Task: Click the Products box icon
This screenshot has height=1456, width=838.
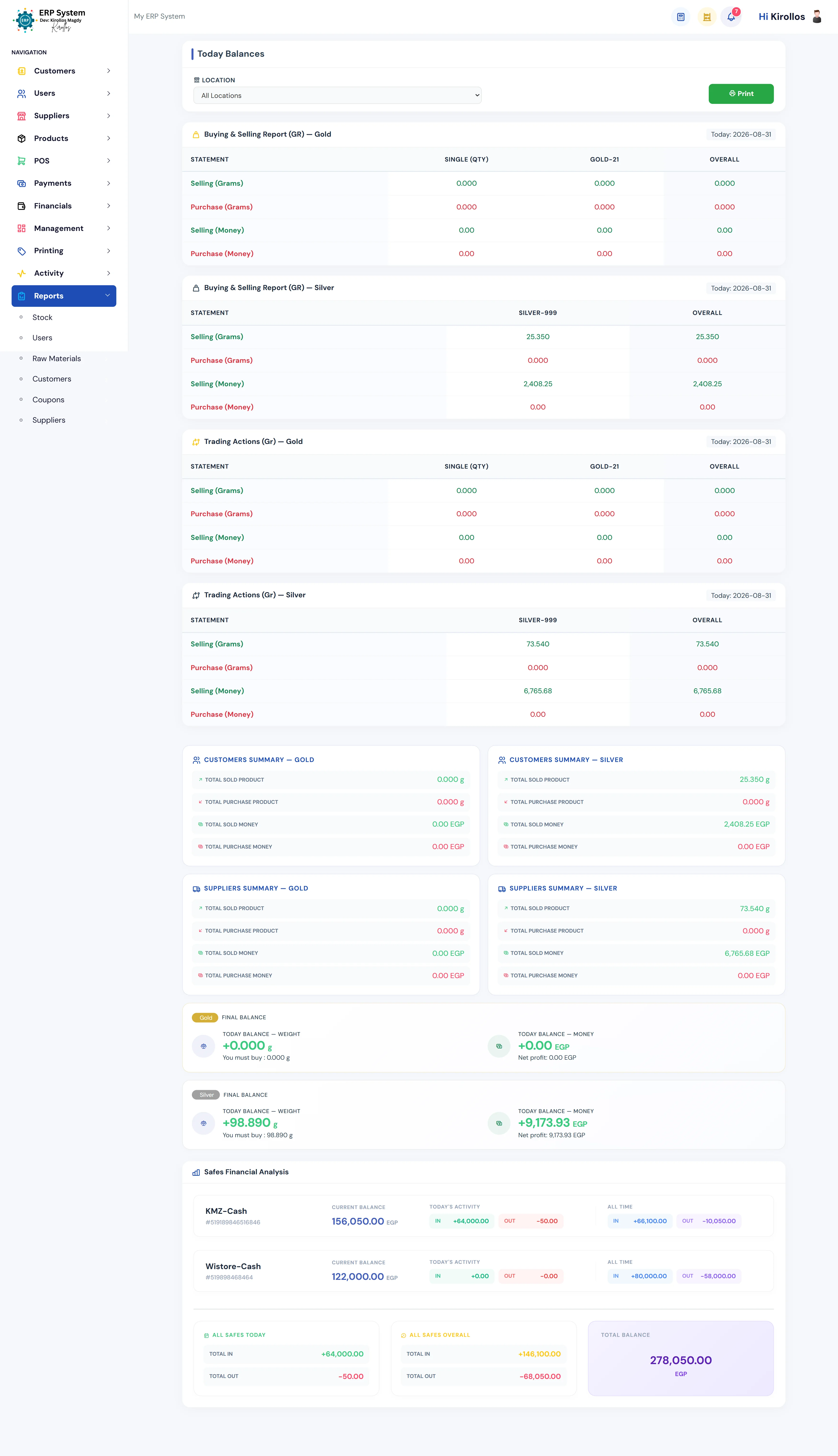Action: tap(21, 139)
